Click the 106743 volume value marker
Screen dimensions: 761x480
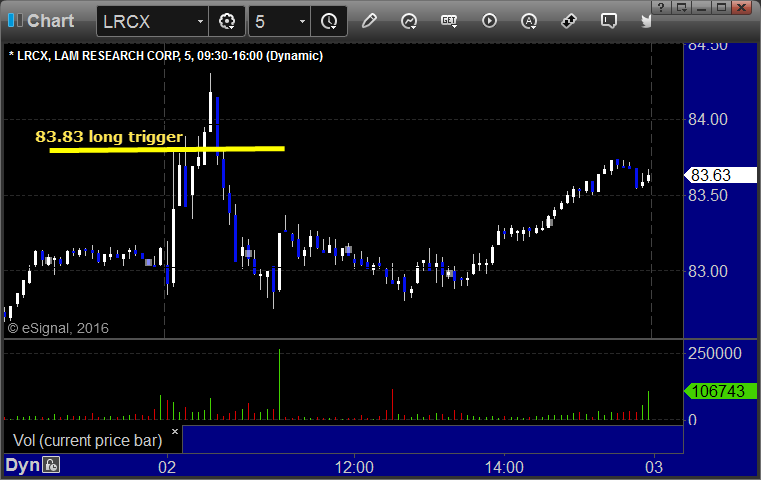click(720, 391)
